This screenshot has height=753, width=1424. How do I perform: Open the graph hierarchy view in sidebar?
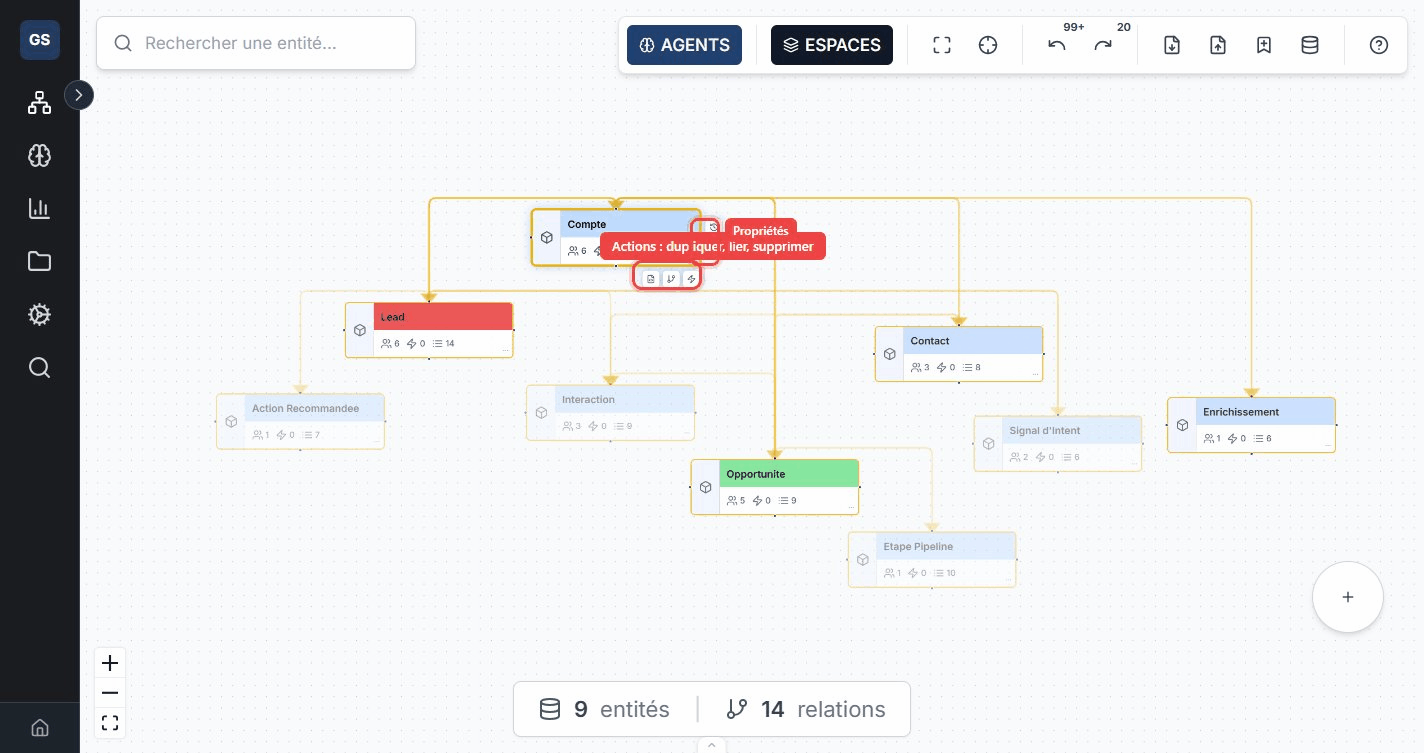click(x=39, y=102)
